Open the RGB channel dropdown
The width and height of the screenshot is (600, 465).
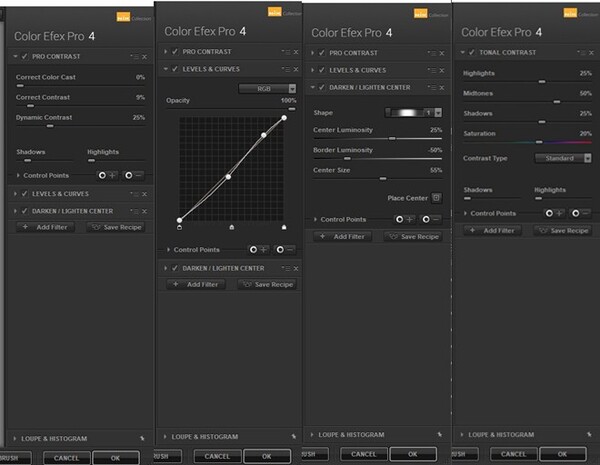(x=267, y=89)
